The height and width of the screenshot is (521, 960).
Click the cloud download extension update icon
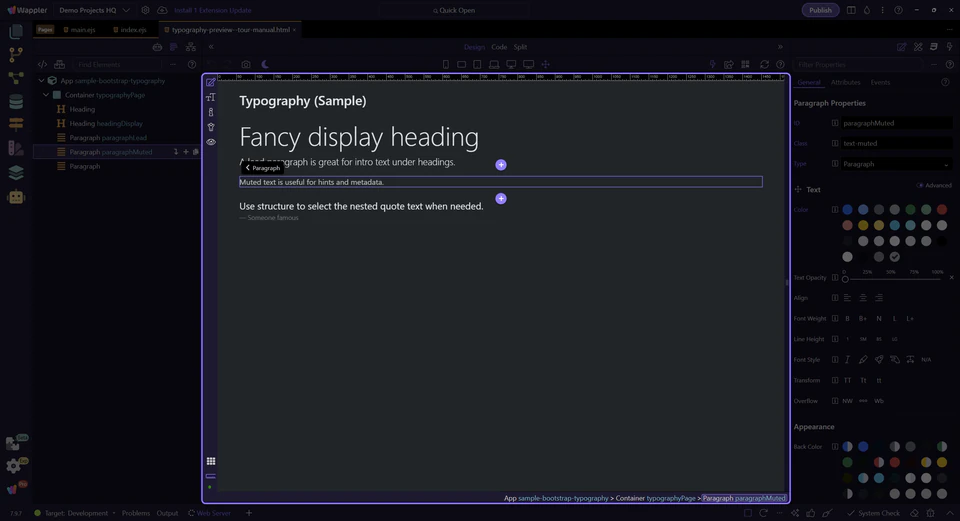click(162, 10)
